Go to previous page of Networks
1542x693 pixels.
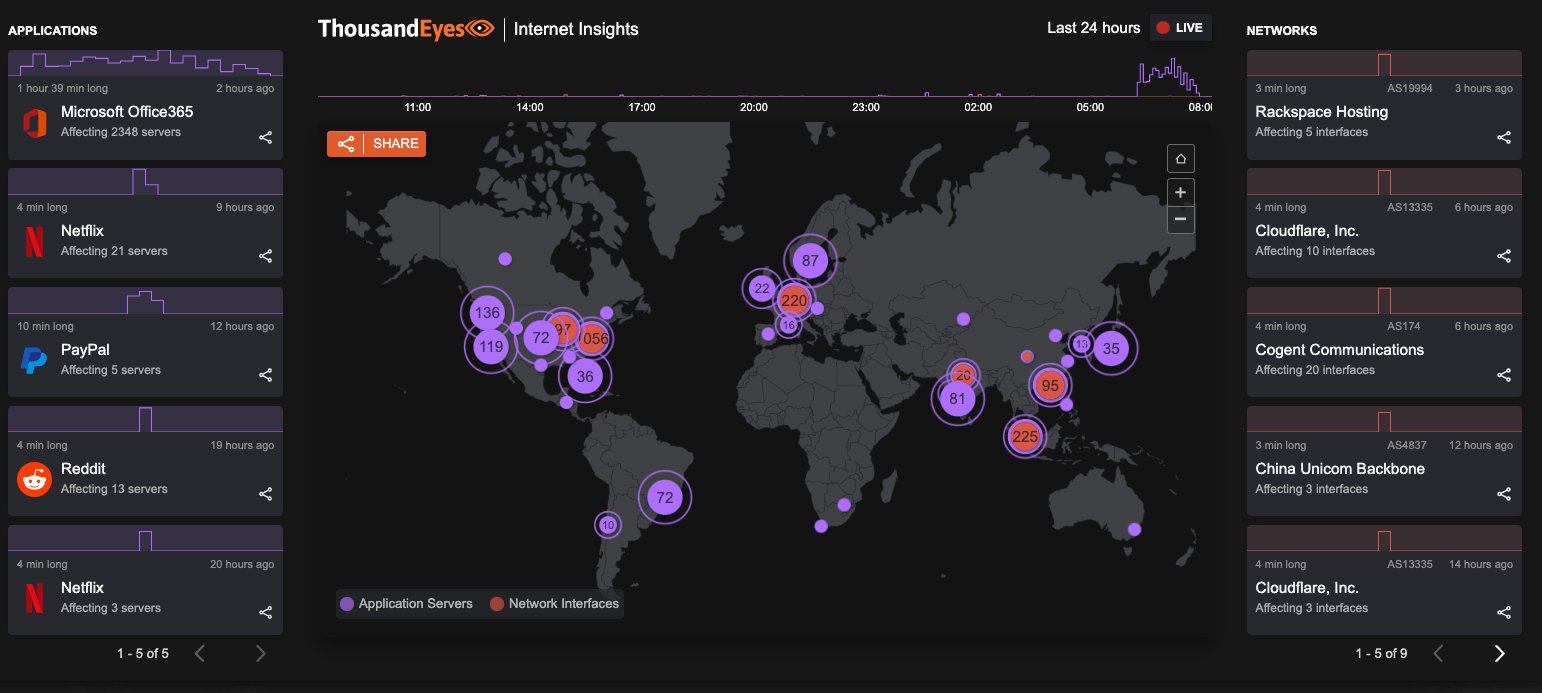coord(1439,654)
